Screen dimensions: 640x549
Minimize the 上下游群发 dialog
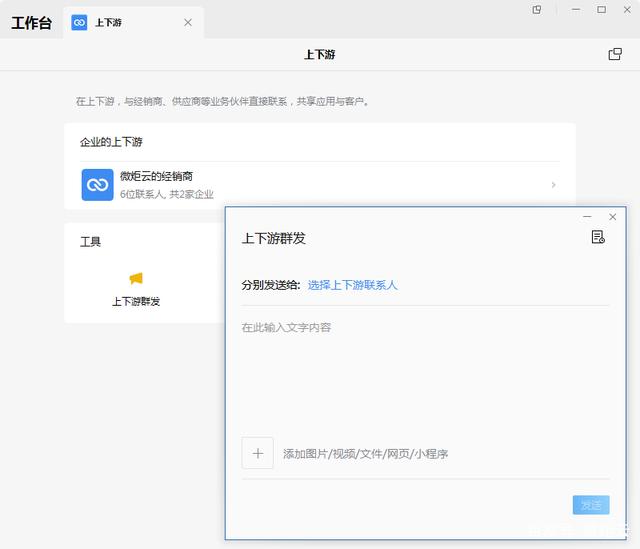587,217
